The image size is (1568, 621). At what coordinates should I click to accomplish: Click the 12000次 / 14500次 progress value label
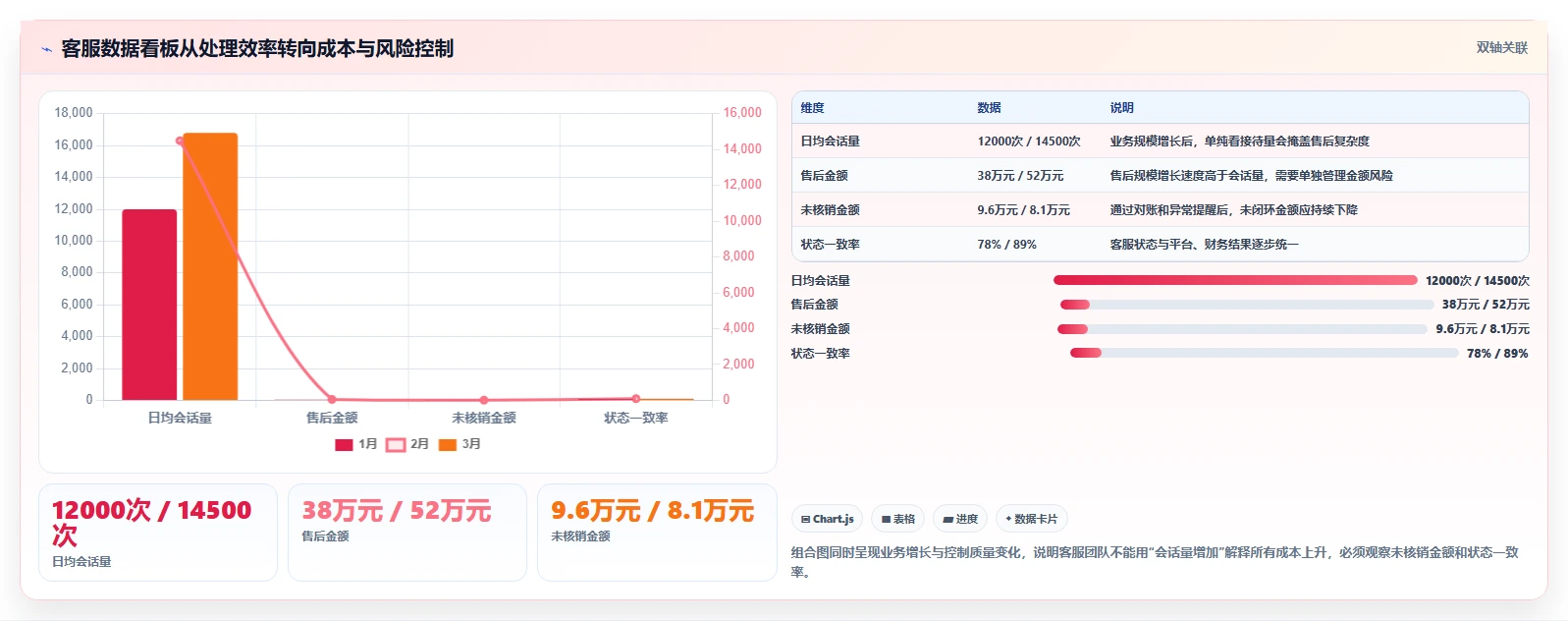point(1478,281)
